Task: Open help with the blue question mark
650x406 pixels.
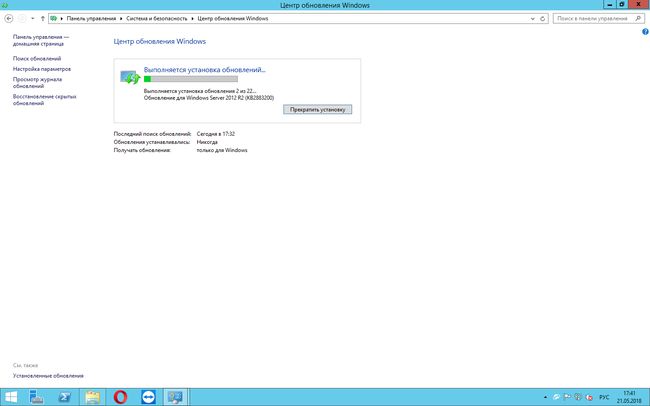Action: [645, 32]
